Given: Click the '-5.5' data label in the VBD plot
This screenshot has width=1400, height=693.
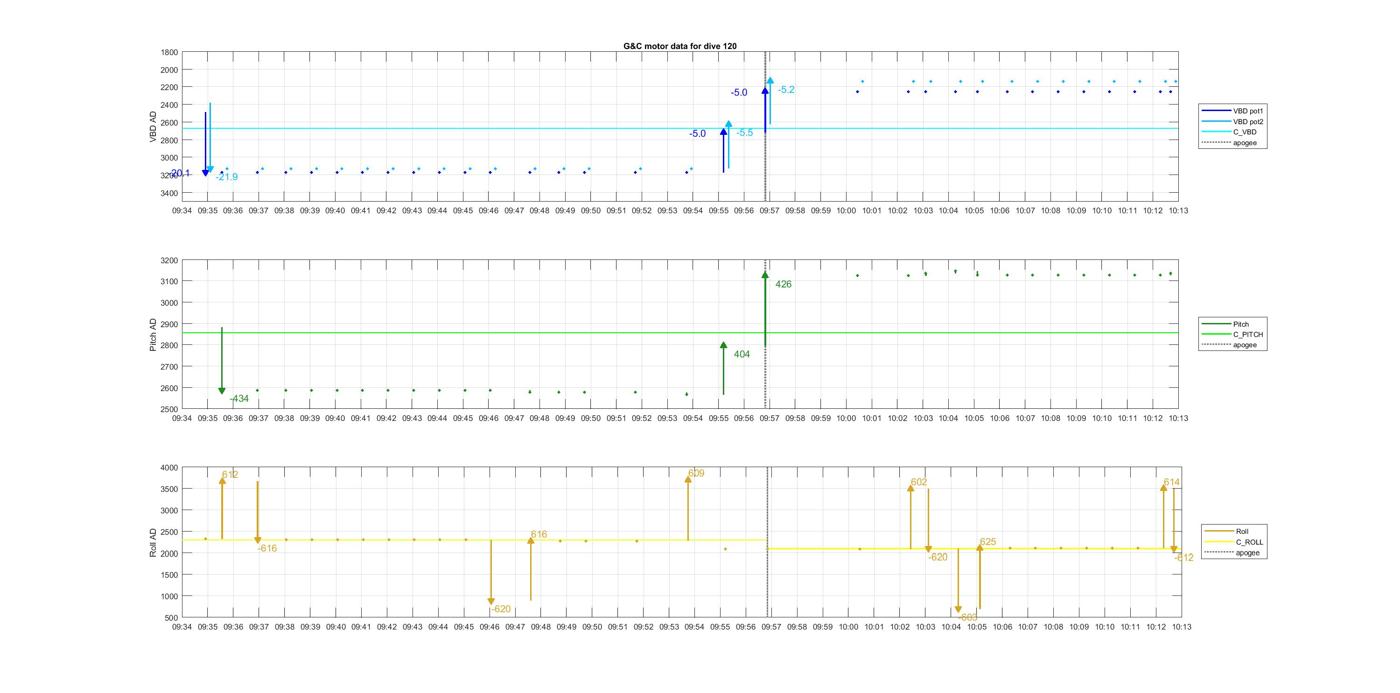Looking at the screenshot, I should (x=745, y=133).
